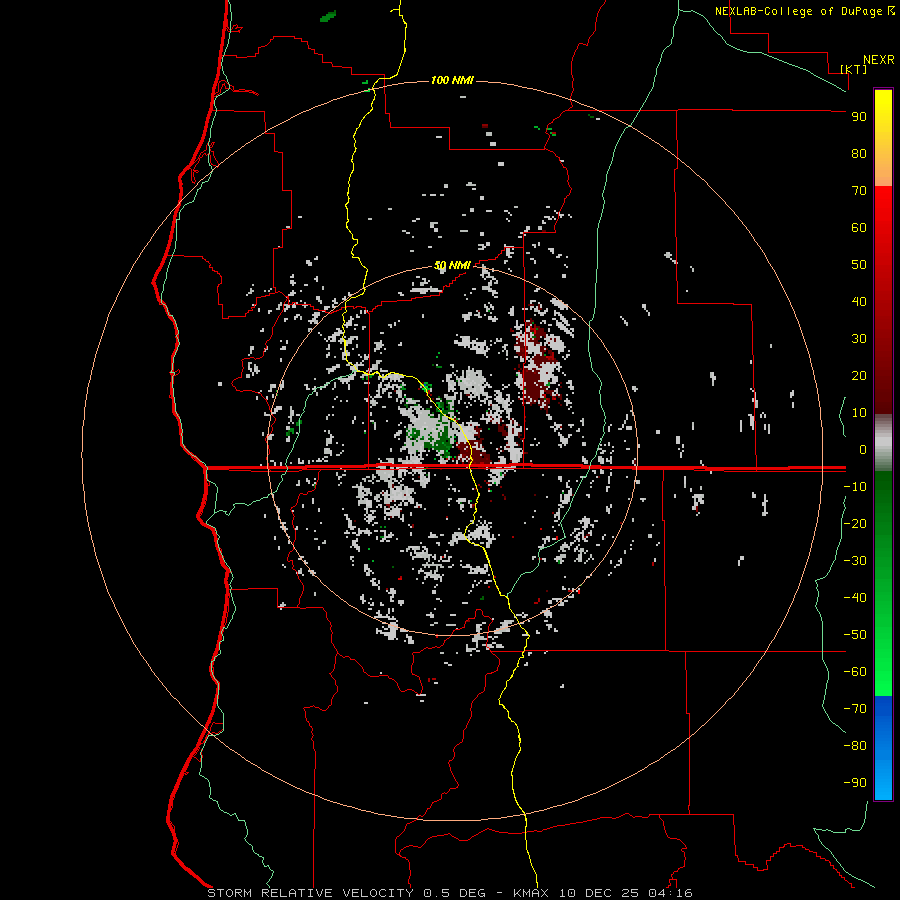
Task: Click the 100 NMI range ring label
Action: (452, 80)
